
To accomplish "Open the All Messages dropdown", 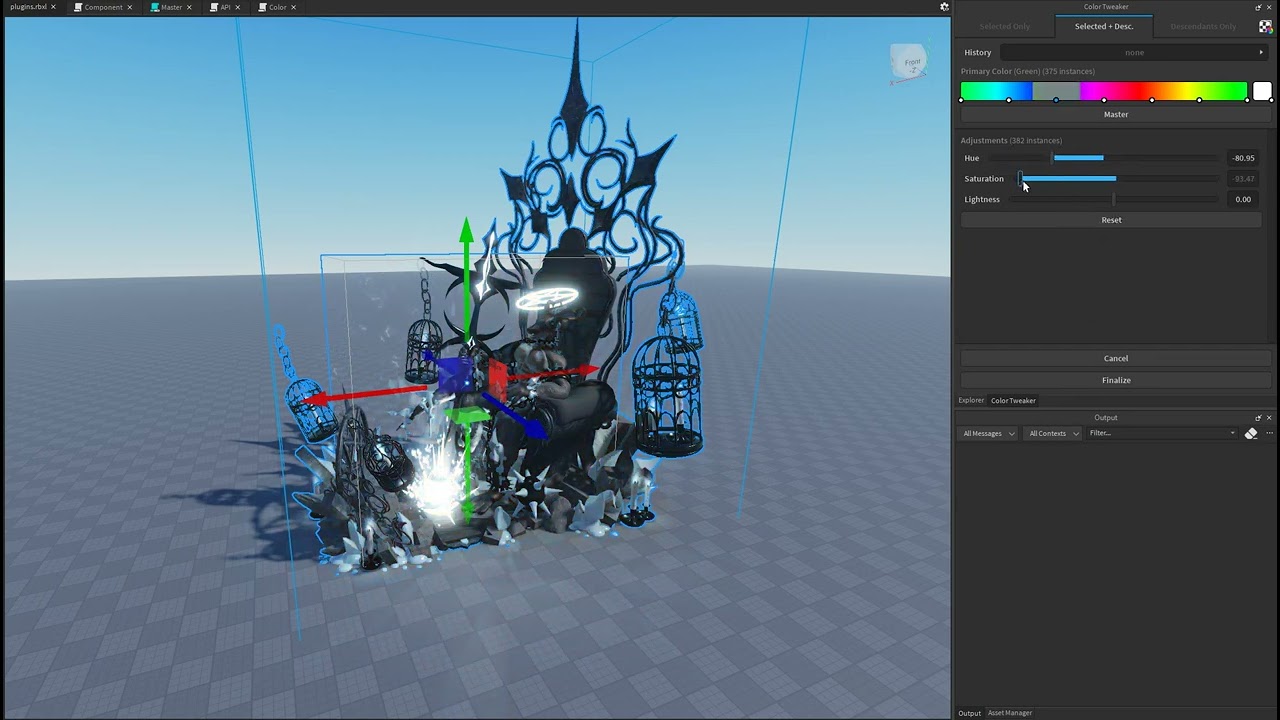I will point(988,433).
